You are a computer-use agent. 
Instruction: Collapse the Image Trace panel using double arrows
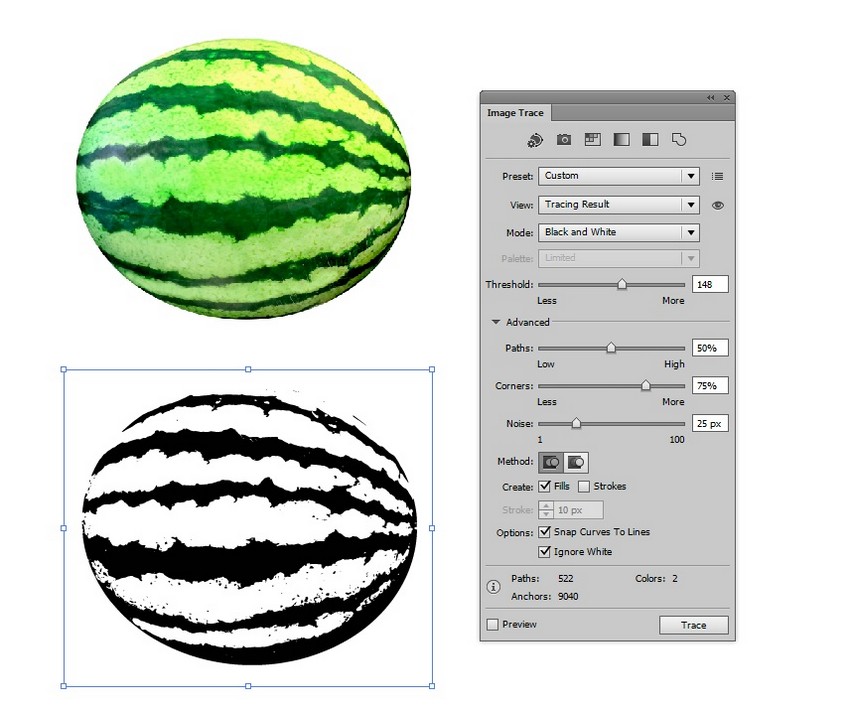[x=711, y=98]
